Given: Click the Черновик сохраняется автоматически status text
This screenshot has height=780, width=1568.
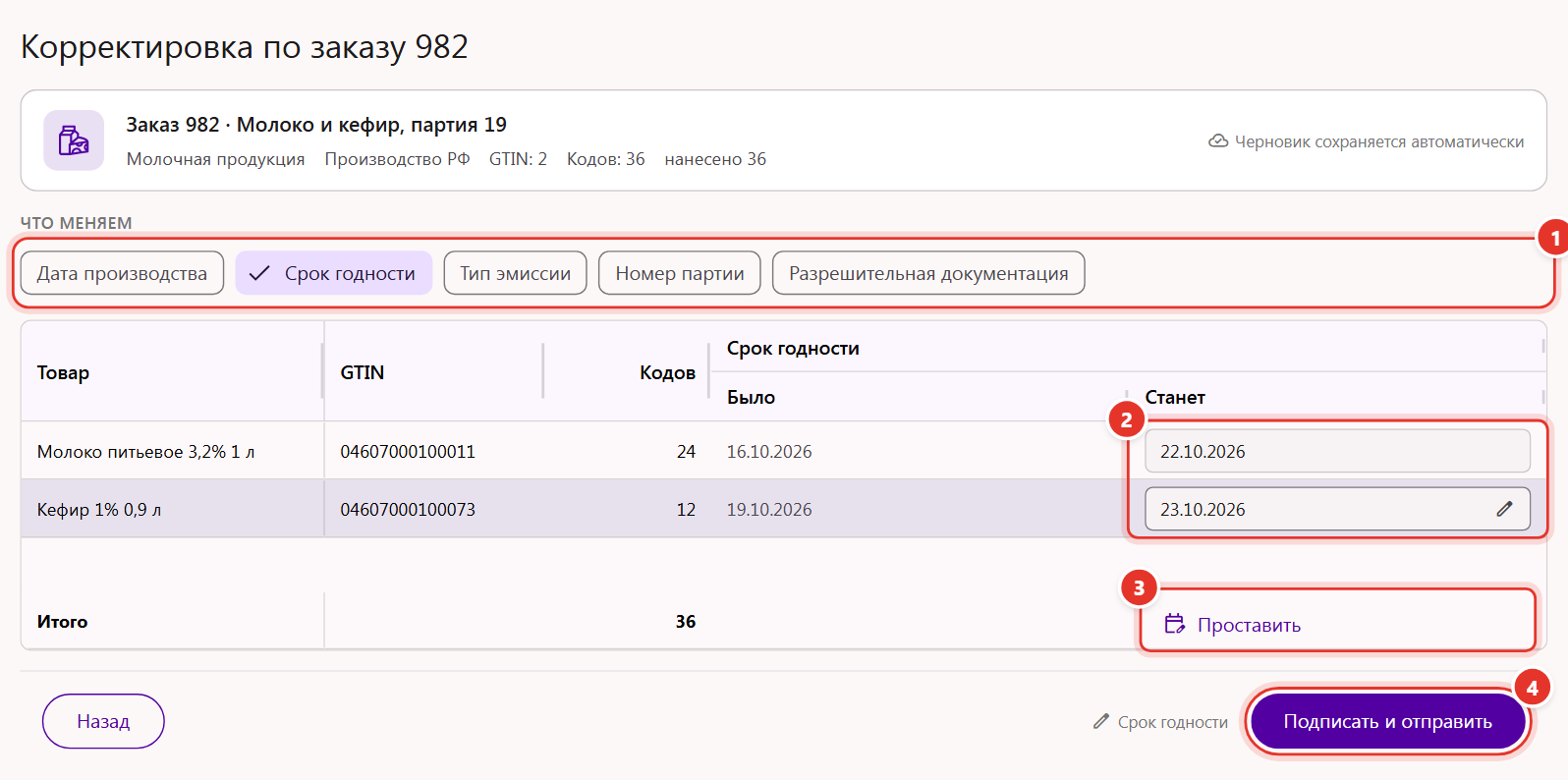Looking at the screenshot, I should coord(1379,141).
